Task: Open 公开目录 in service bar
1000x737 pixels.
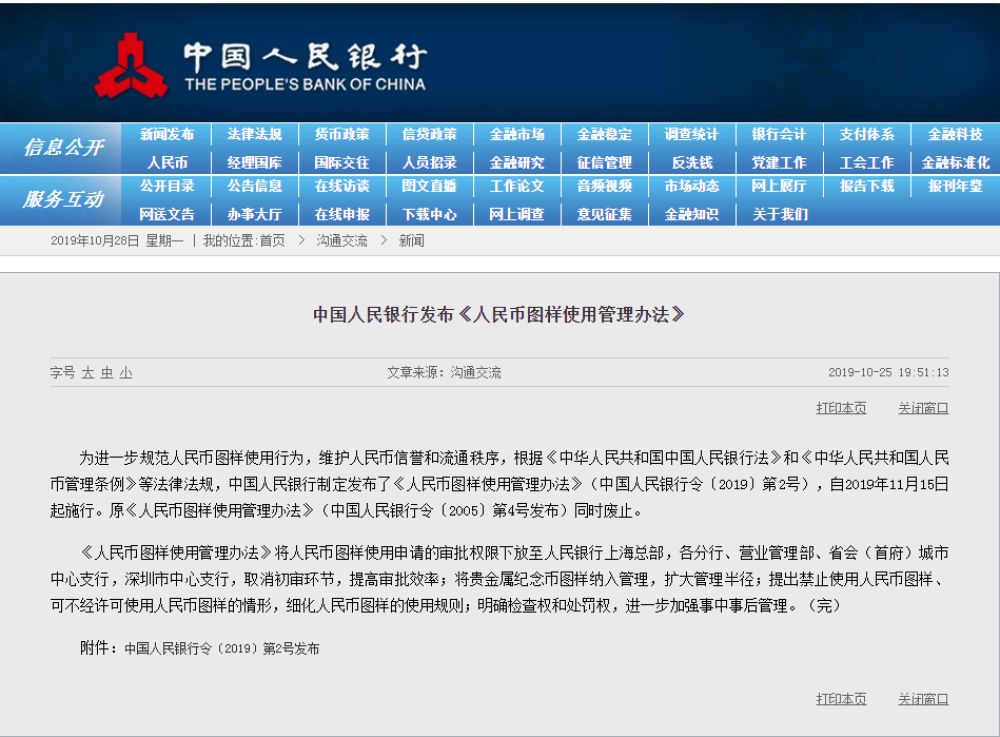Action: (x=167, y=186)
